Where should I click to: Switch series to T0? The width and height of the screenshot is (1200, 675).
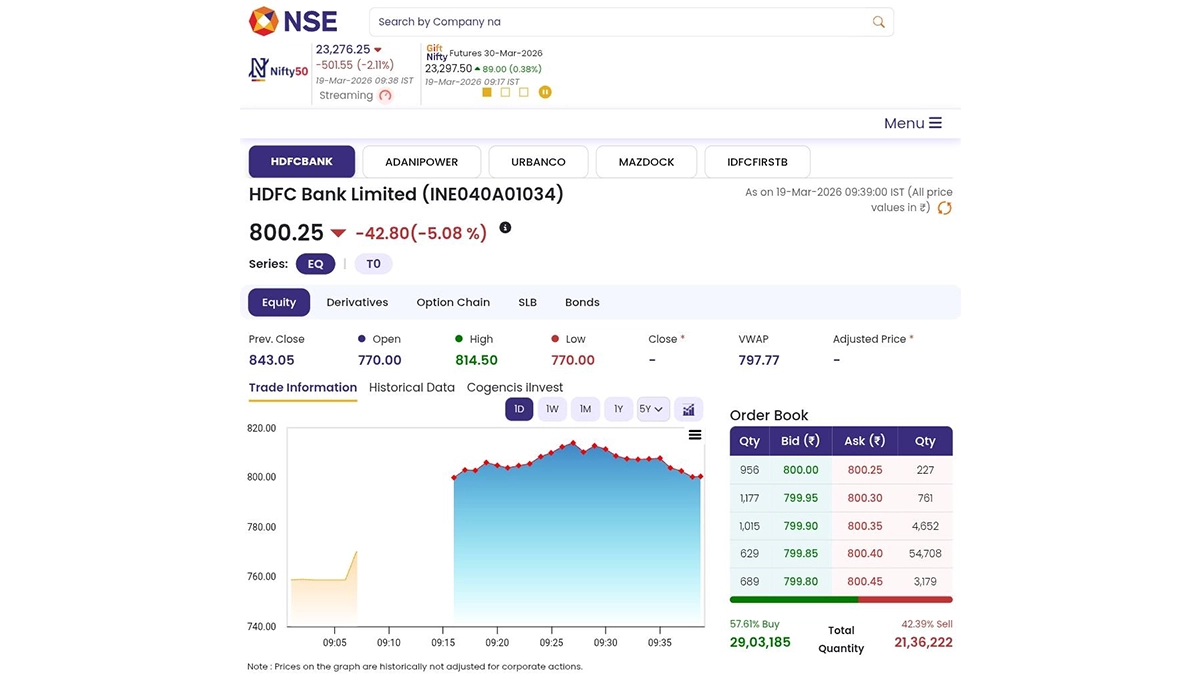pyautogui.click(x=373, y=264)
